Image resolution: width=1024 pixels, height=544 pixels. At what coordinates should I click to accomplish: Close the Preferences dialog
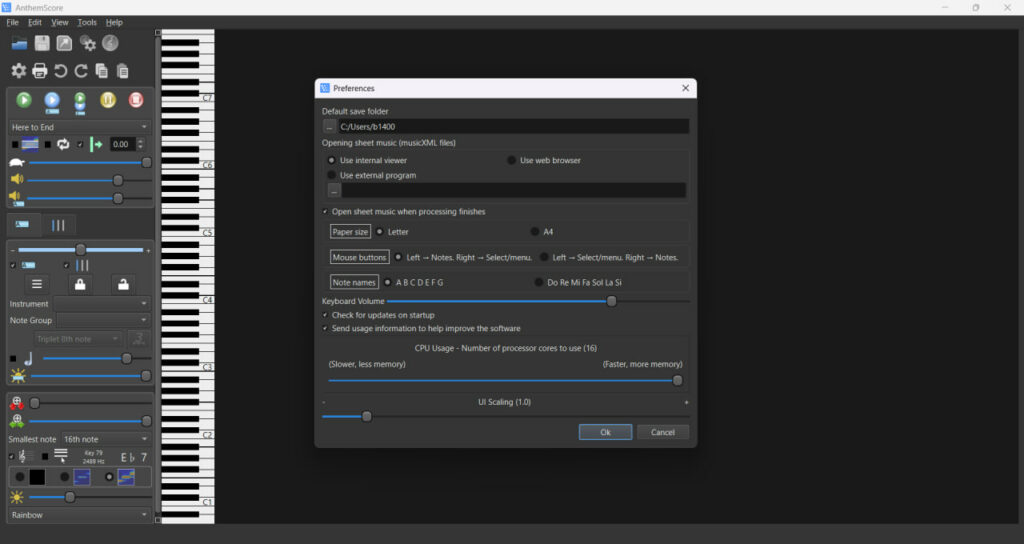tap(685, 88)
